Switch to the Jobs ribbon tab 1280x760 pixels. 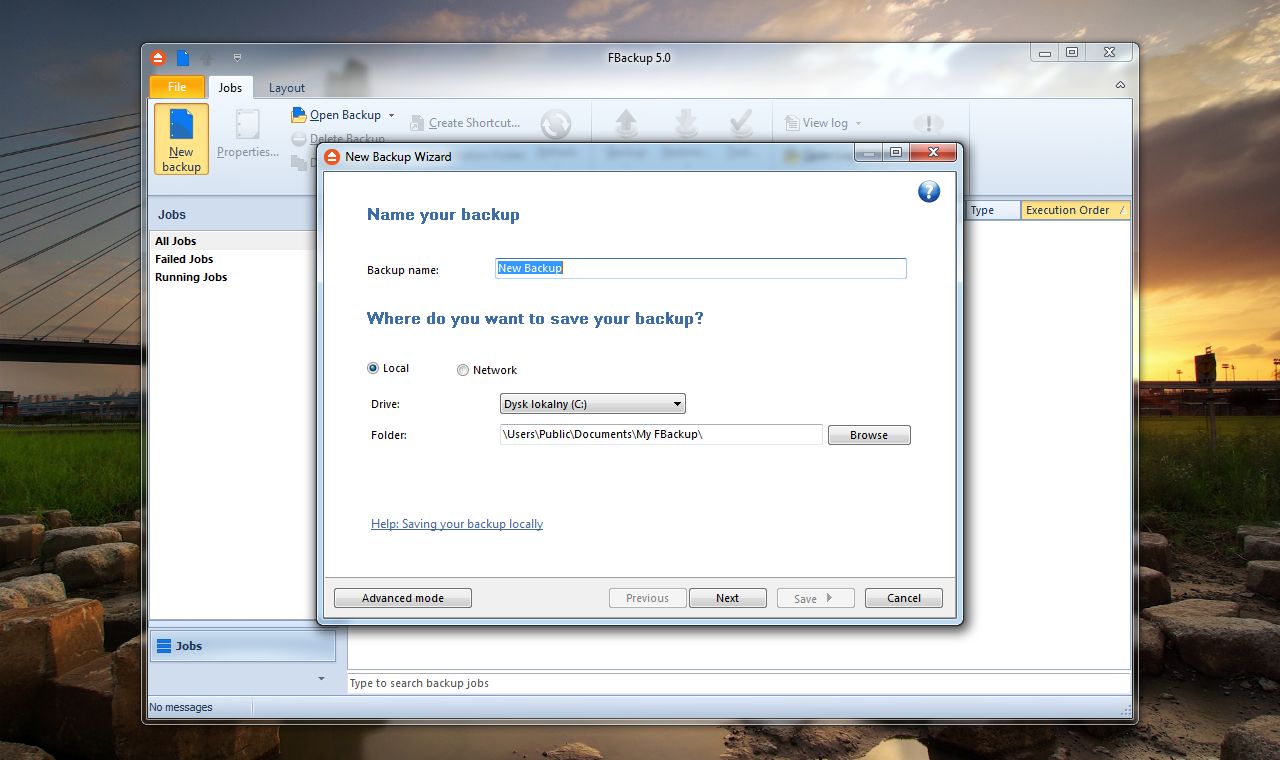click(230, 87)
